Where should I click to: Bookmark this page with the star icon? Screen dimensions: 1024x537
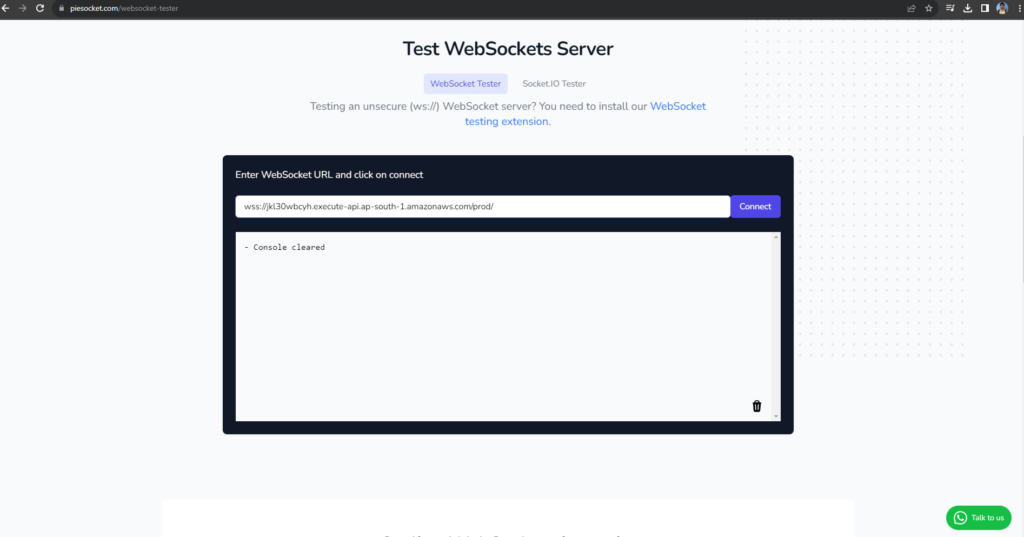[929, 8]
